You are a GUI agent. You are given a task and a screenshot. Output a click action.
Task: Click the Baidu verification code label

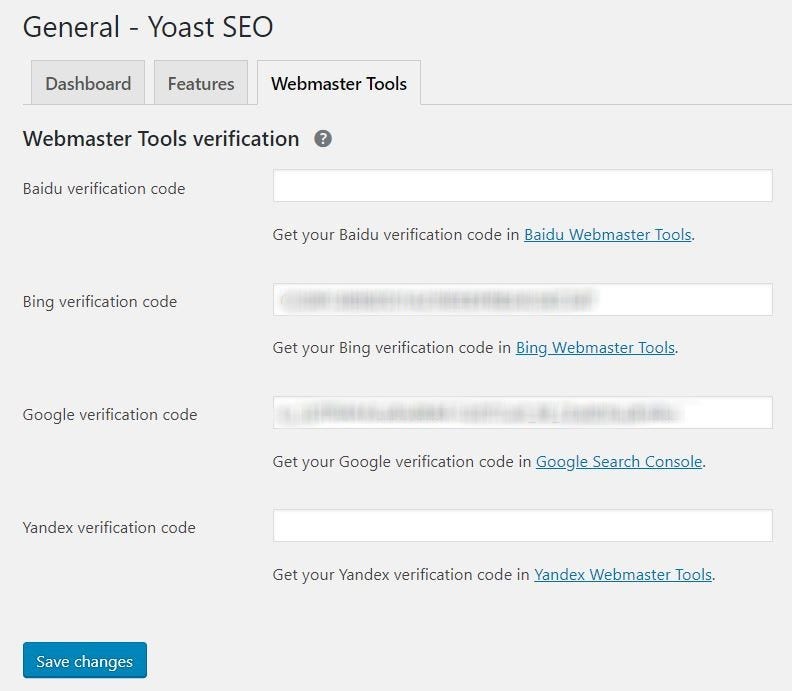104,188
